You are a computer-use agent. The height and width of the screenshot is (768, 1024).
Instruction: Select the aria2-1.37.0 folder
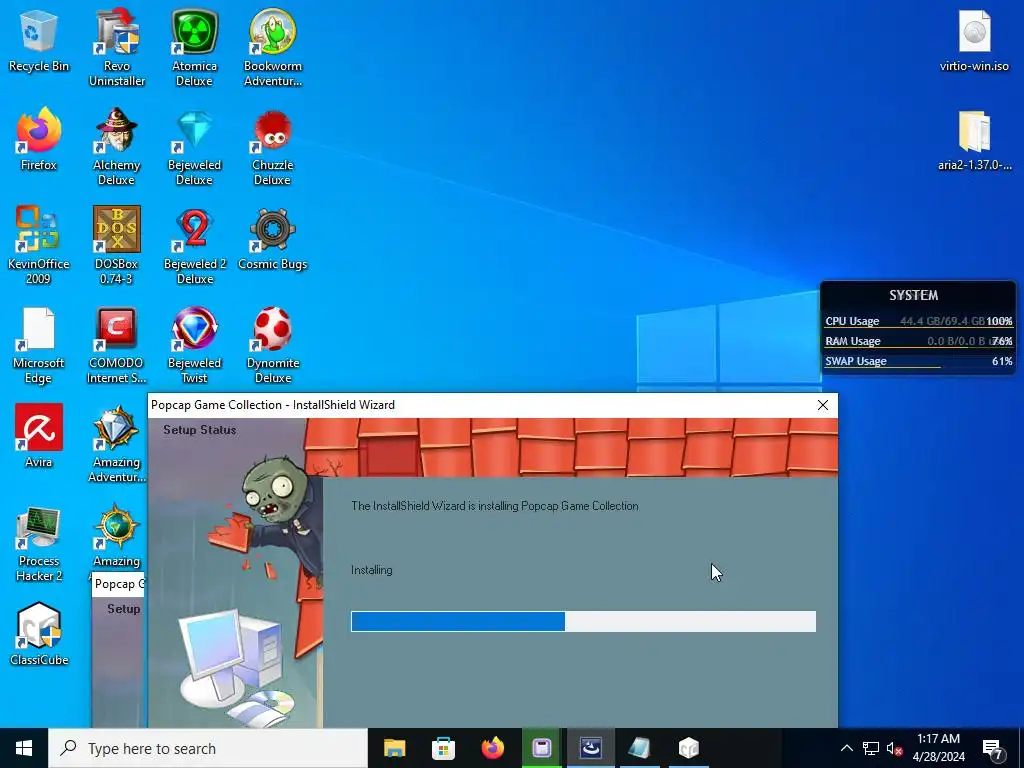point(974,140)
